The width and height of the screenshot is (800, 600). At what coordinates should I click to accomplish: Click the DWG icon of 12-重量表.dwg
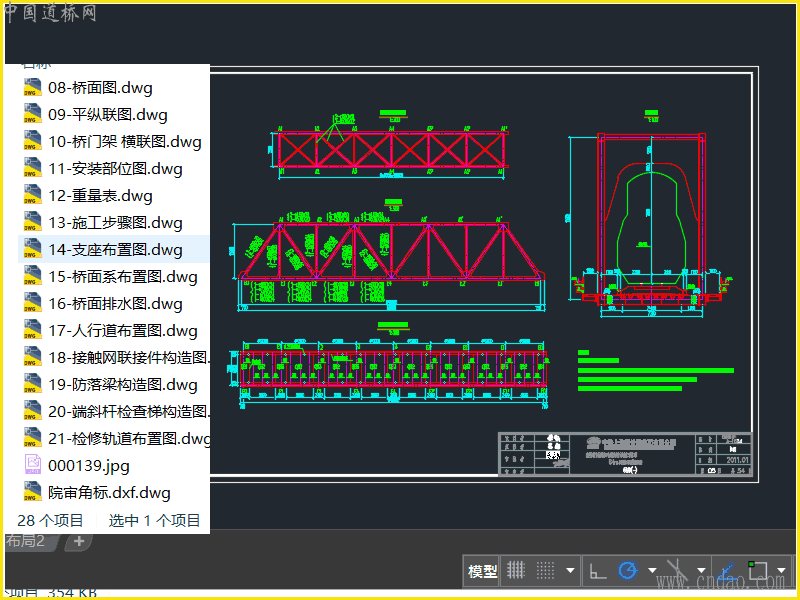pos(33,196)
